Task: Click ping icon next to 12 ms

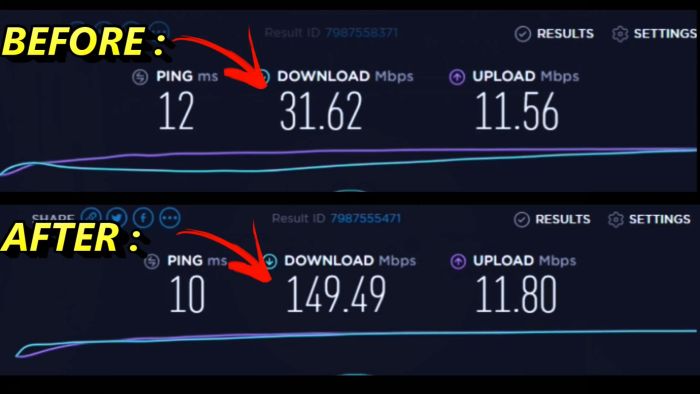Action: 140,77
